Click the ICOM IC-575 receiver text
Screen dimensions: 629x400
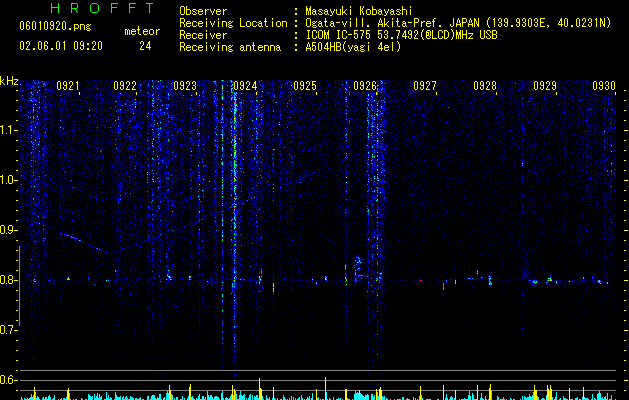401,35
